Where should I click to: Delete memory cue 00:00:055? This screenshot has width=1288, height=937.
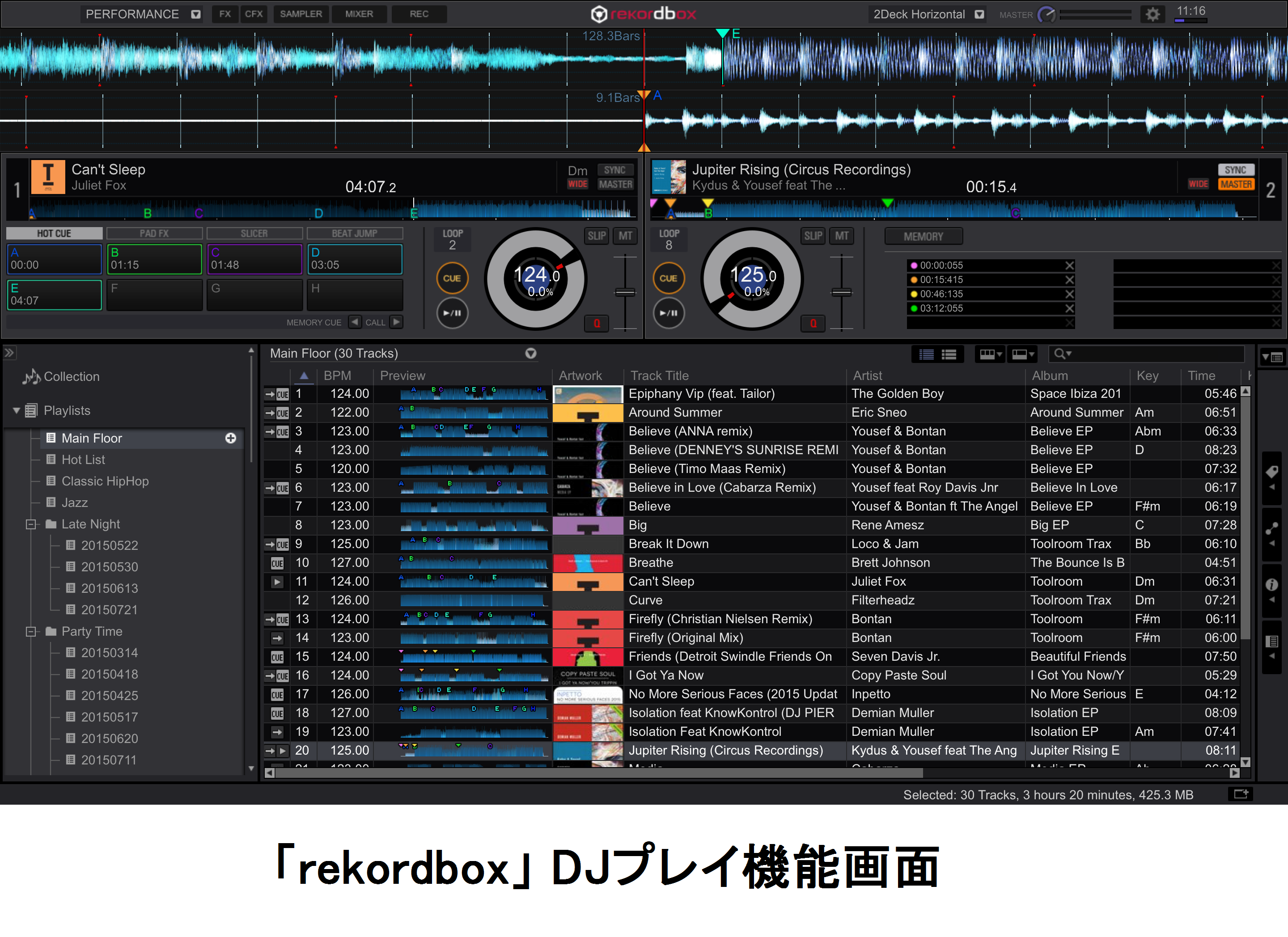[x=1069, y=265]
